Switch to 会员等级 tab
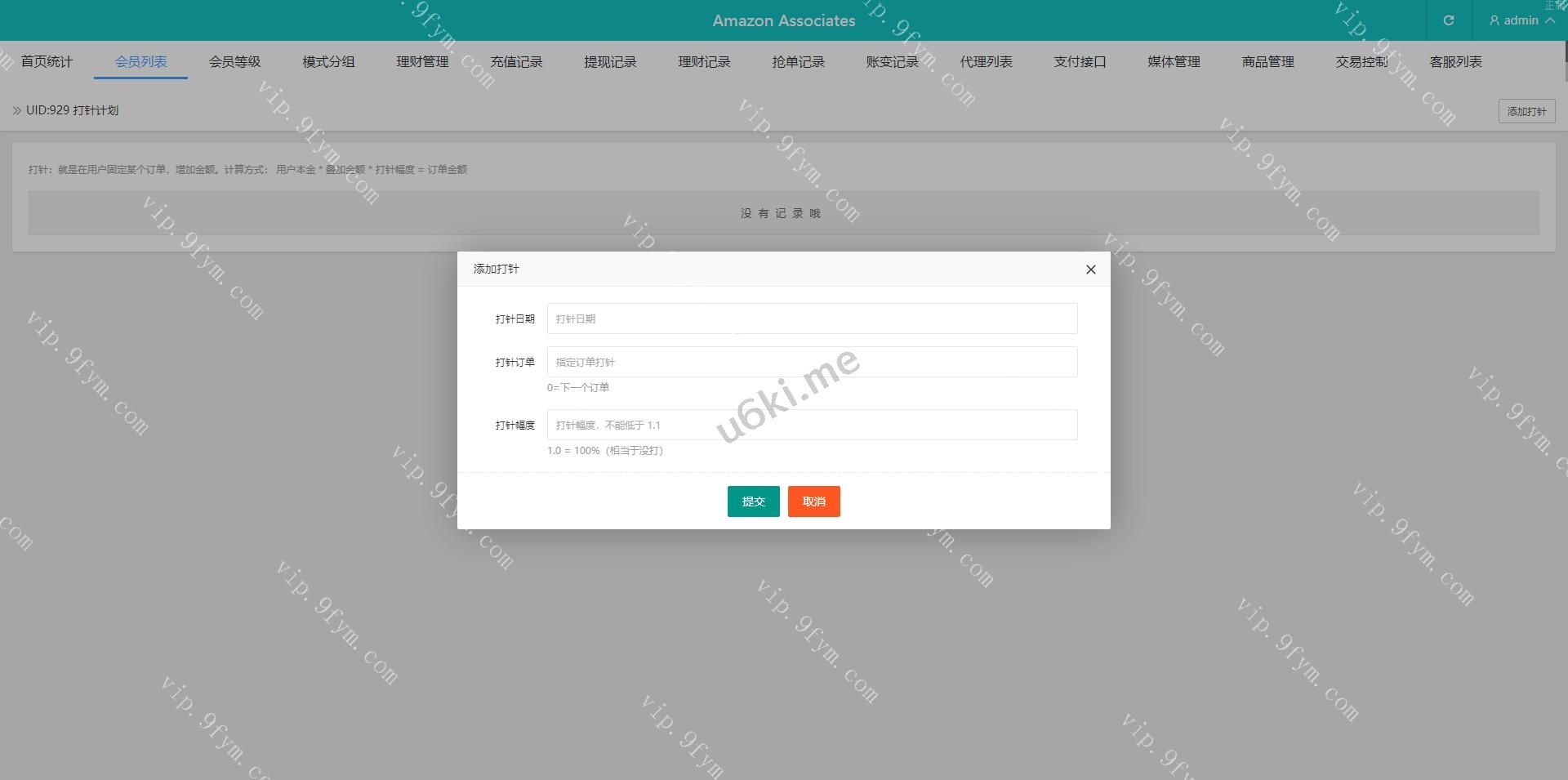 234,62
